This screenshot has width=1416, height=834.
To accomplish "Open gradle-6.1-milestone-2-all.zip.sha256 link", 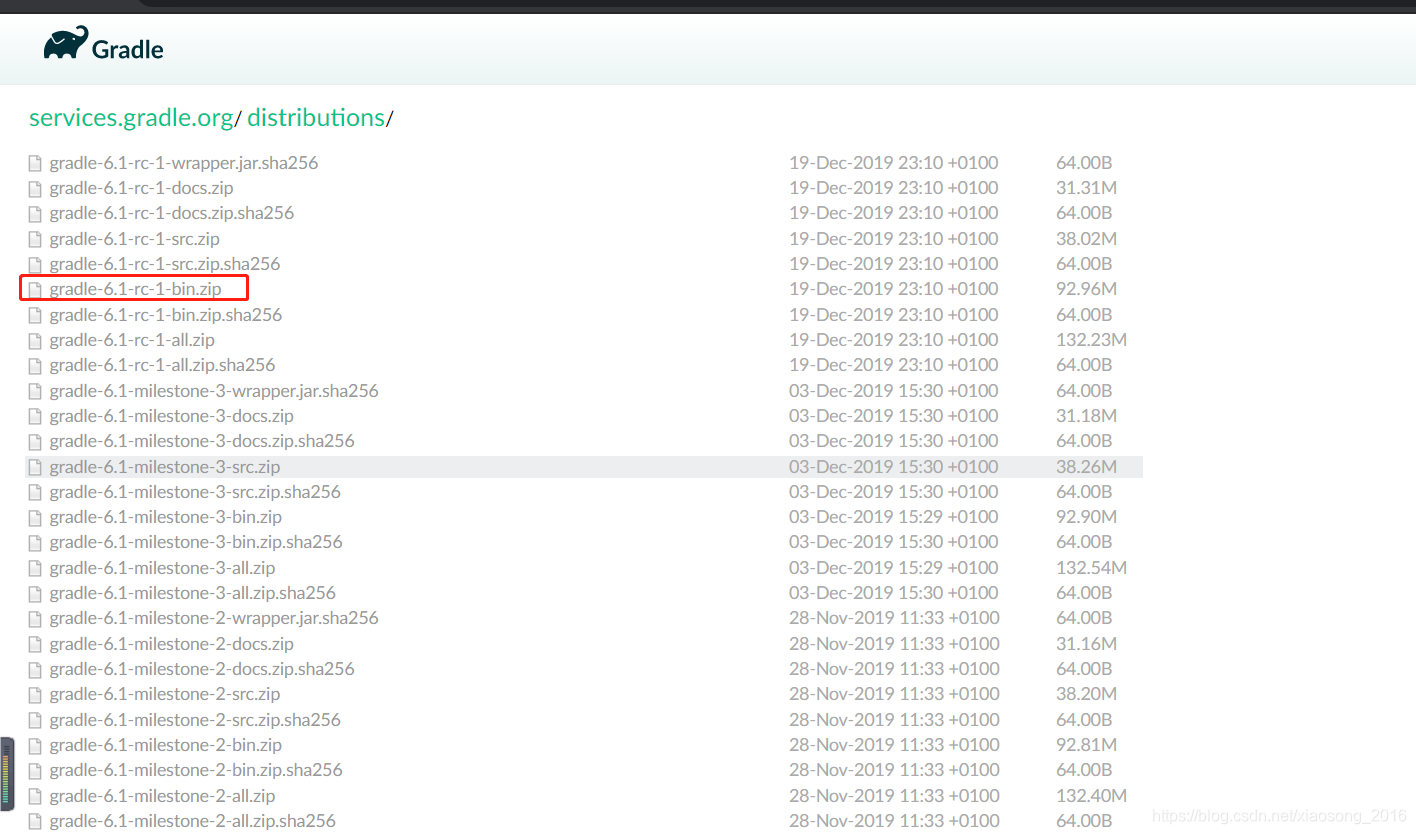I will click(193, 821).
